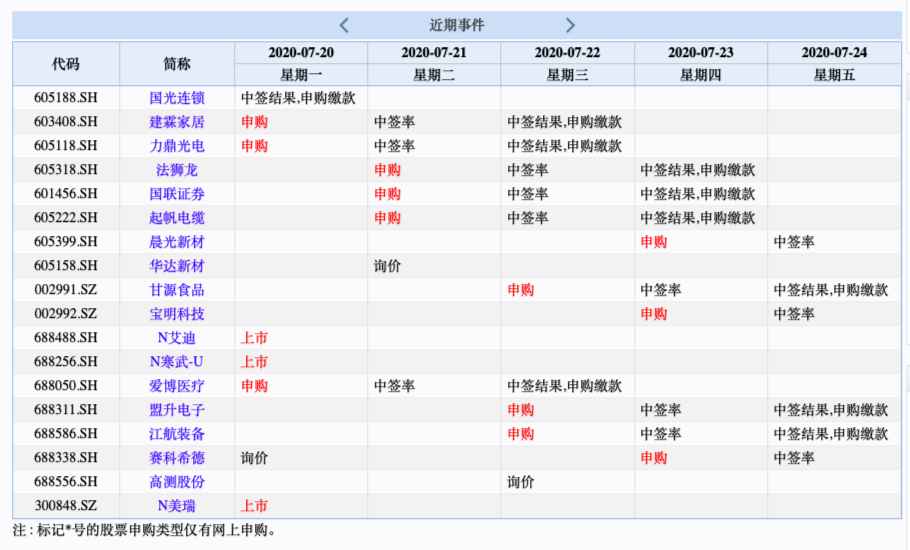Open stock link 国联证券

[x=177, y=194]
